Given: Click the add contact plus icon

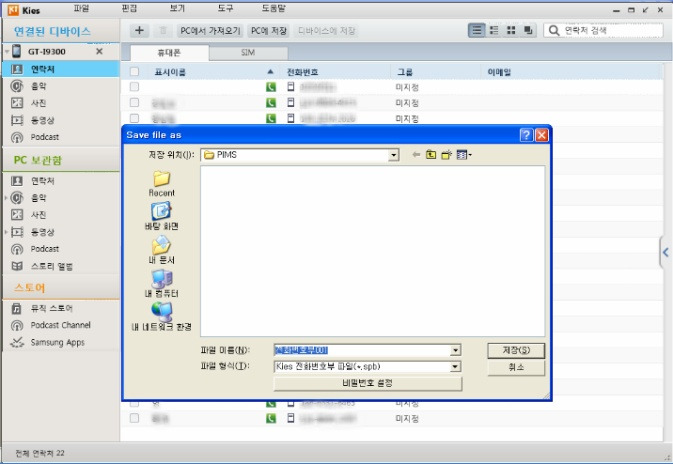Looking at the screenshot, I should (x=139, y=30).
